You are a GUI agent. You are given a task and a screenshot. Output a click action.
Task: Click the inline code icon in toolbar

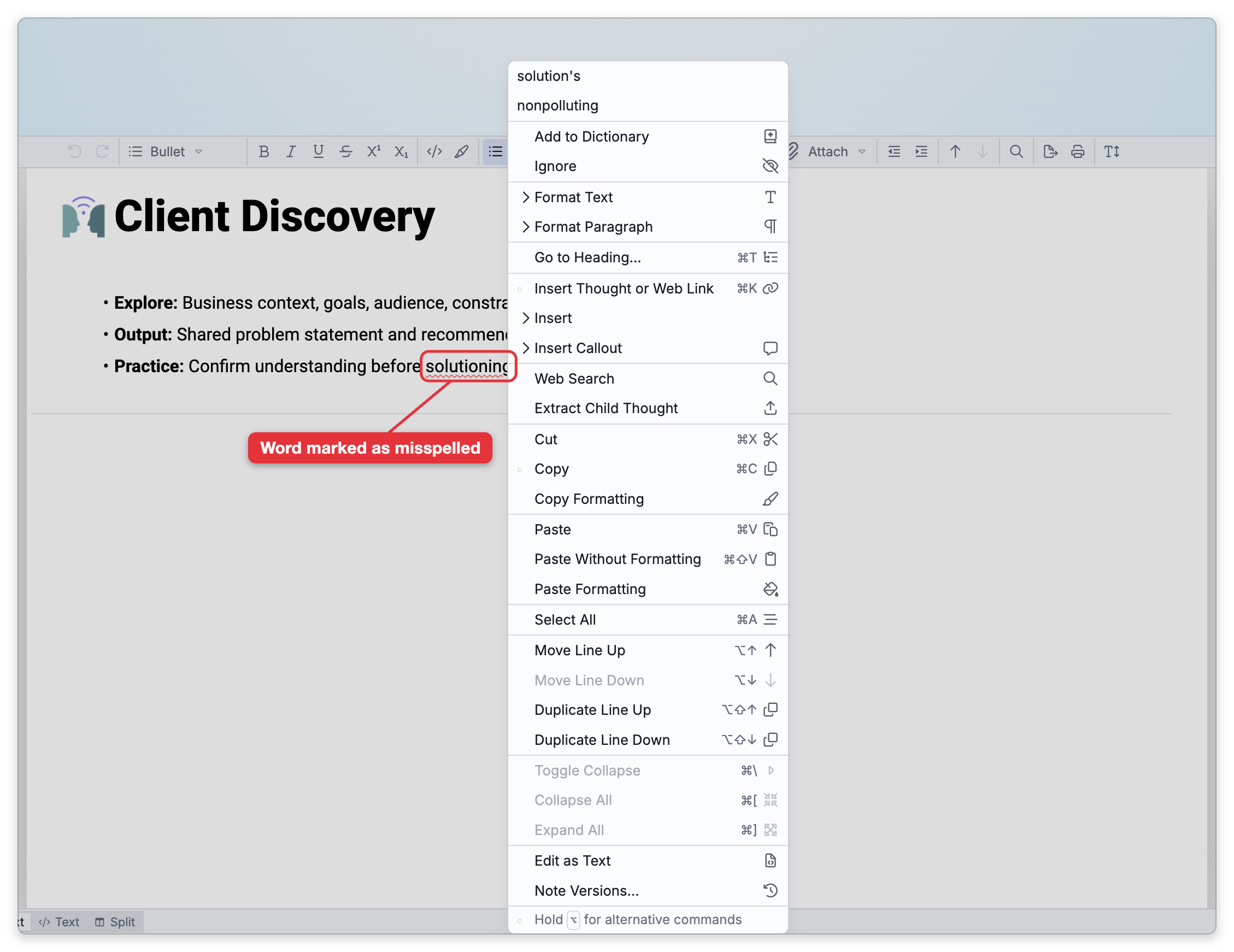coord(434,151)
